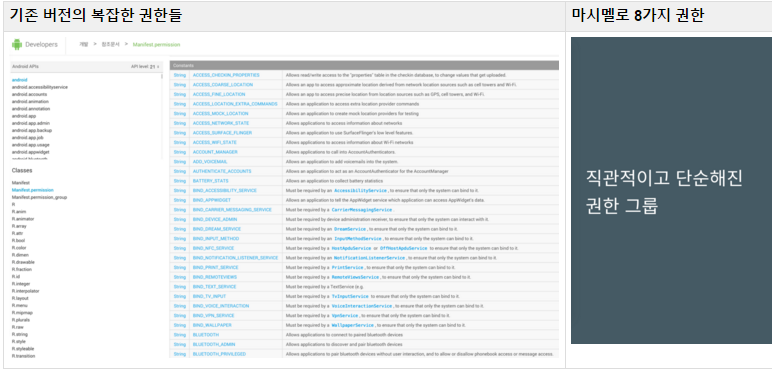Screen dimensions: 774x372
Task: Click ACCESS_LOCATION_EXTRA_COMMANDS link
Action: pos(235,104)
